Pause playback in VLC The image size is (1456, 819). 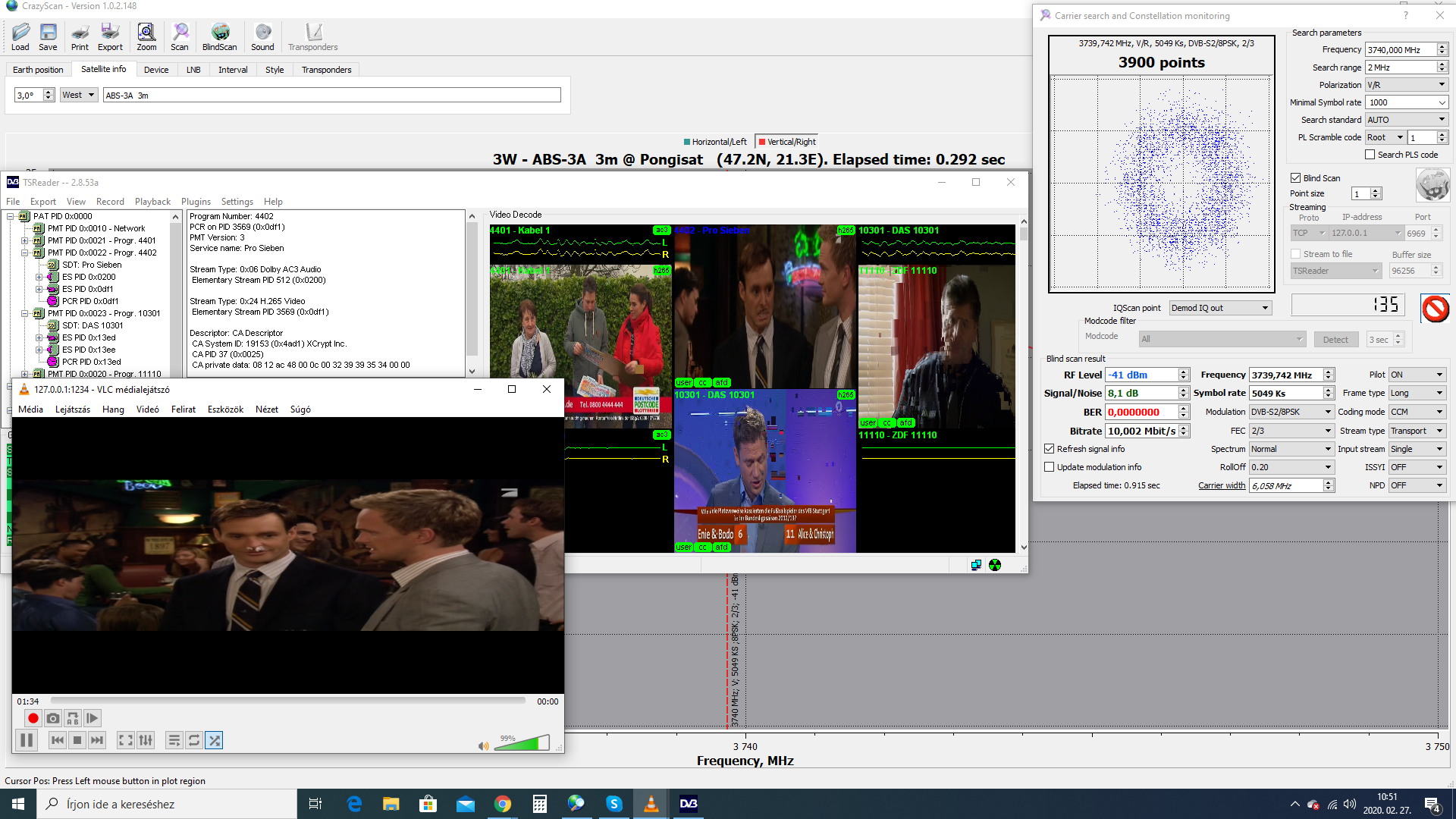coord(27,740)
